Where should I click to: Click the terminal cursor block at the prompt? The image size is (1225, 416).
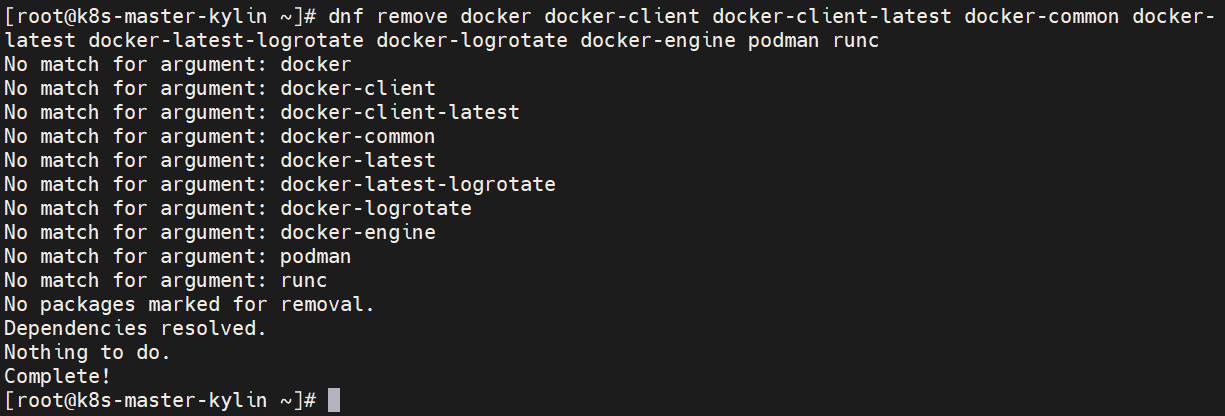coord(334,400)
